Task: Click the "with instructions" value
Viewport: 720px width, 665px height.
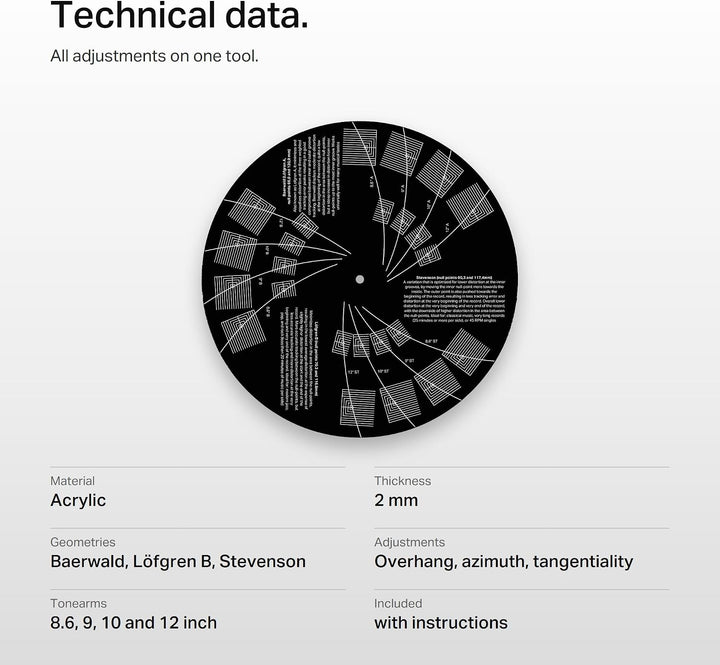Action: pos(441,623)
